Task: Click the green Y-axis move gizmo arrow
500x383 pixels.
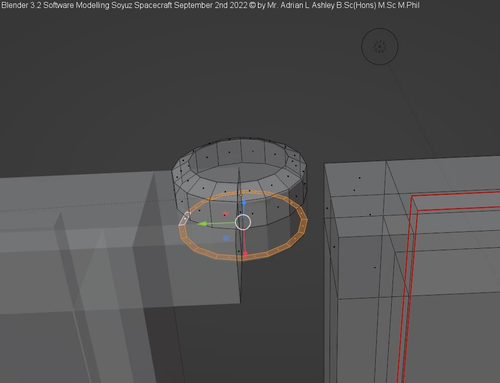Action: click(x=210, y=224)
